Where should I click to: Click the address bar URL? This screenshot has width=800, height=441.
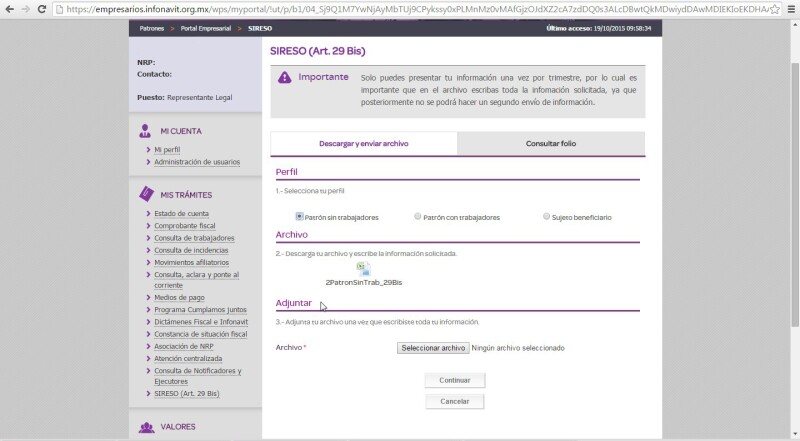[416, 9]
